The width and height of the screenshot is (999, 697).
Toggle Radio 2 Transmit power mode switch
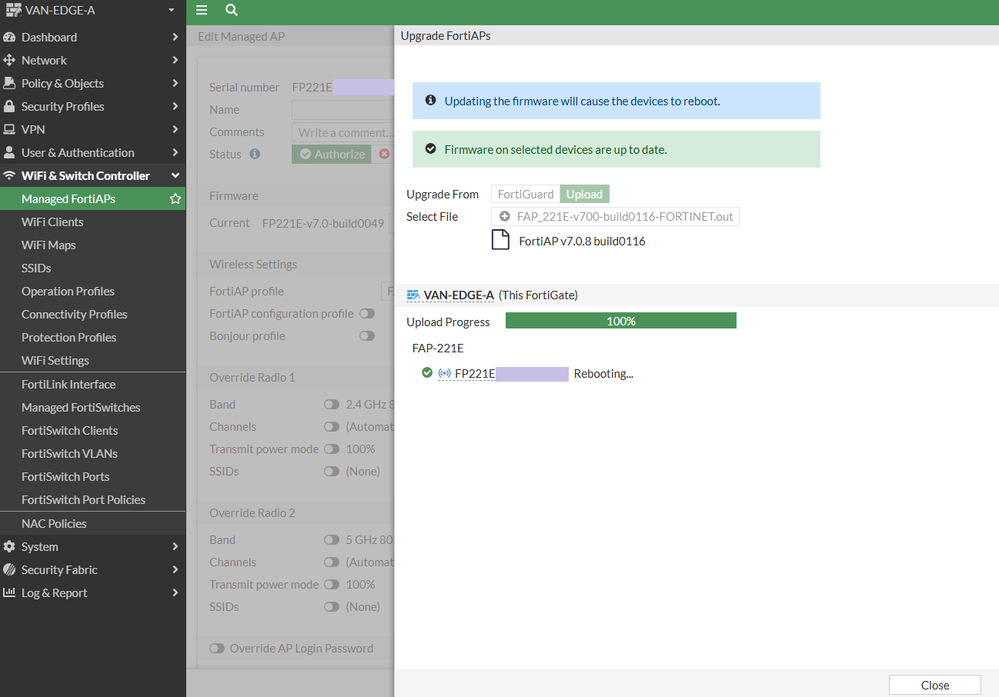[x=331, y=584]
